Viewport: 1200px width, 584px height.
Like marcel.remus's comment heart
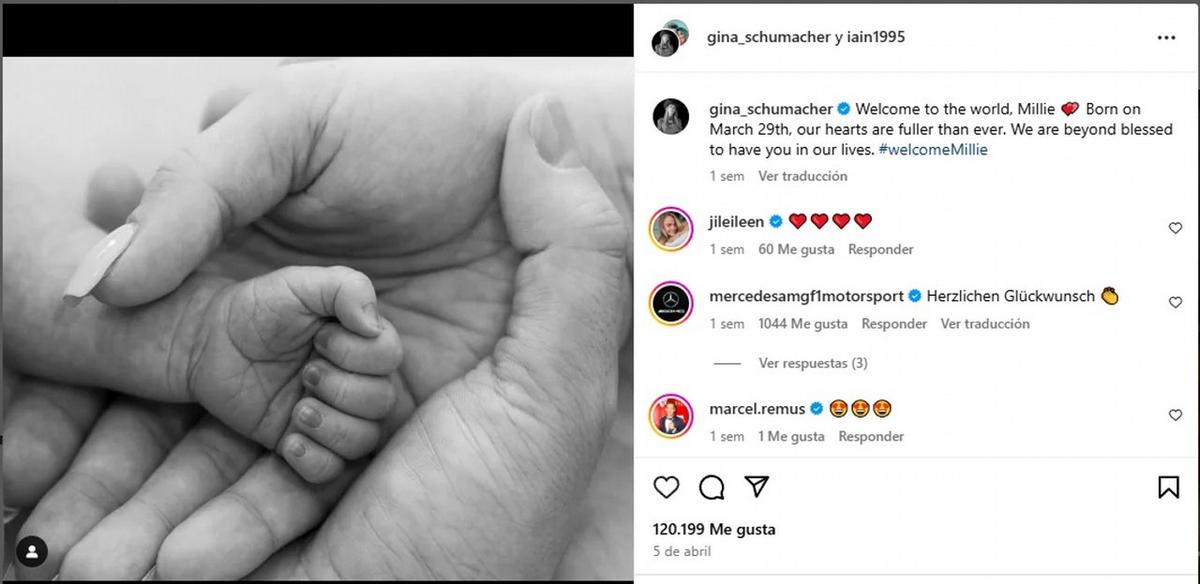point(1175,415)
